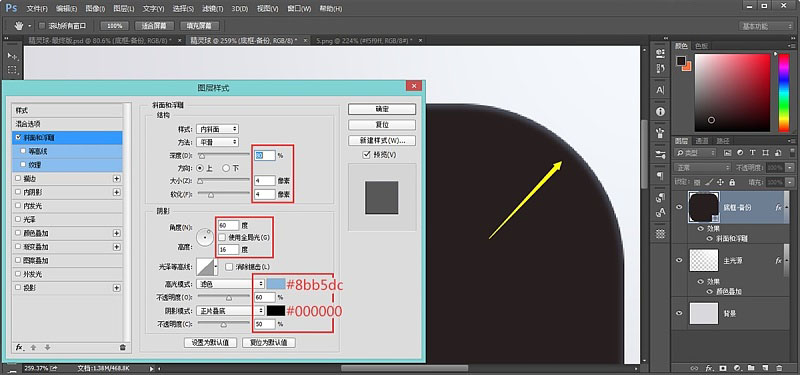This screenshot has width=800, height=375.
Task: Filter layers by pixel layer icon
Action: [728, 153]
